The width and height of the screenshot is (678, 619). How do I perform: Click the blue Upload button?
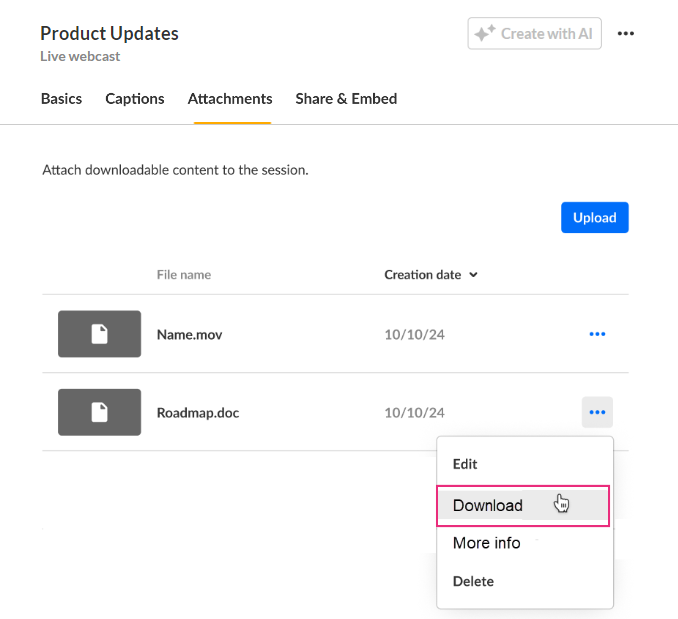pyautogui.click(x=594, y=218)
